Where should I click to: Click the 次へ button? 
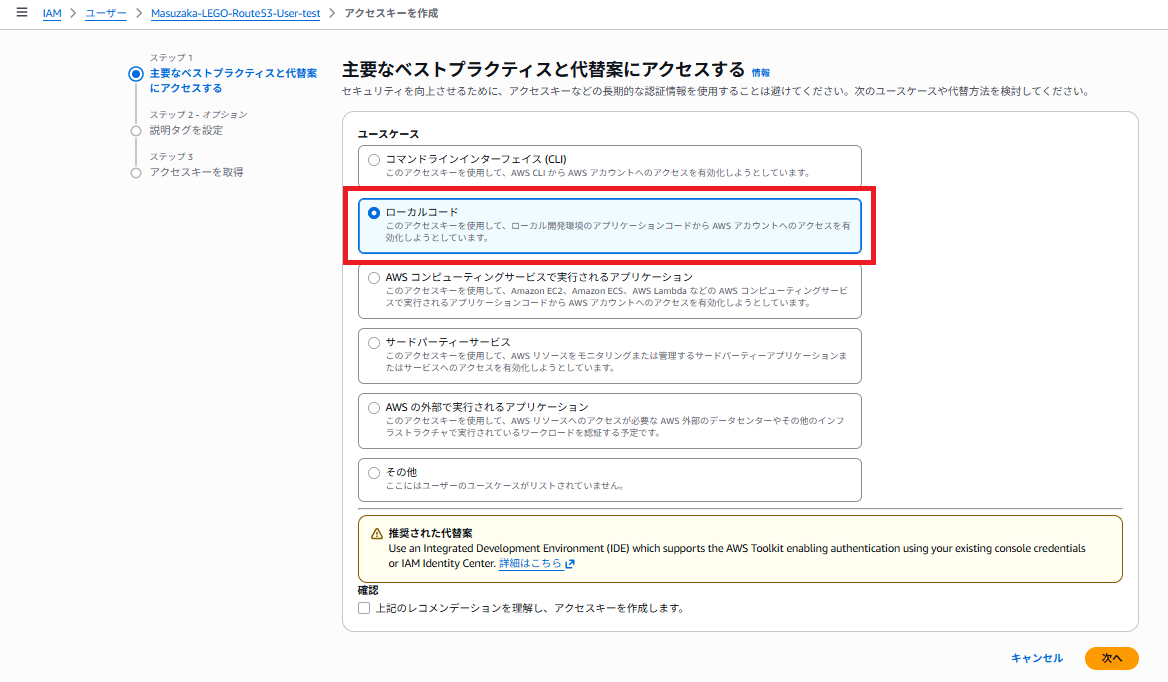1111,658
